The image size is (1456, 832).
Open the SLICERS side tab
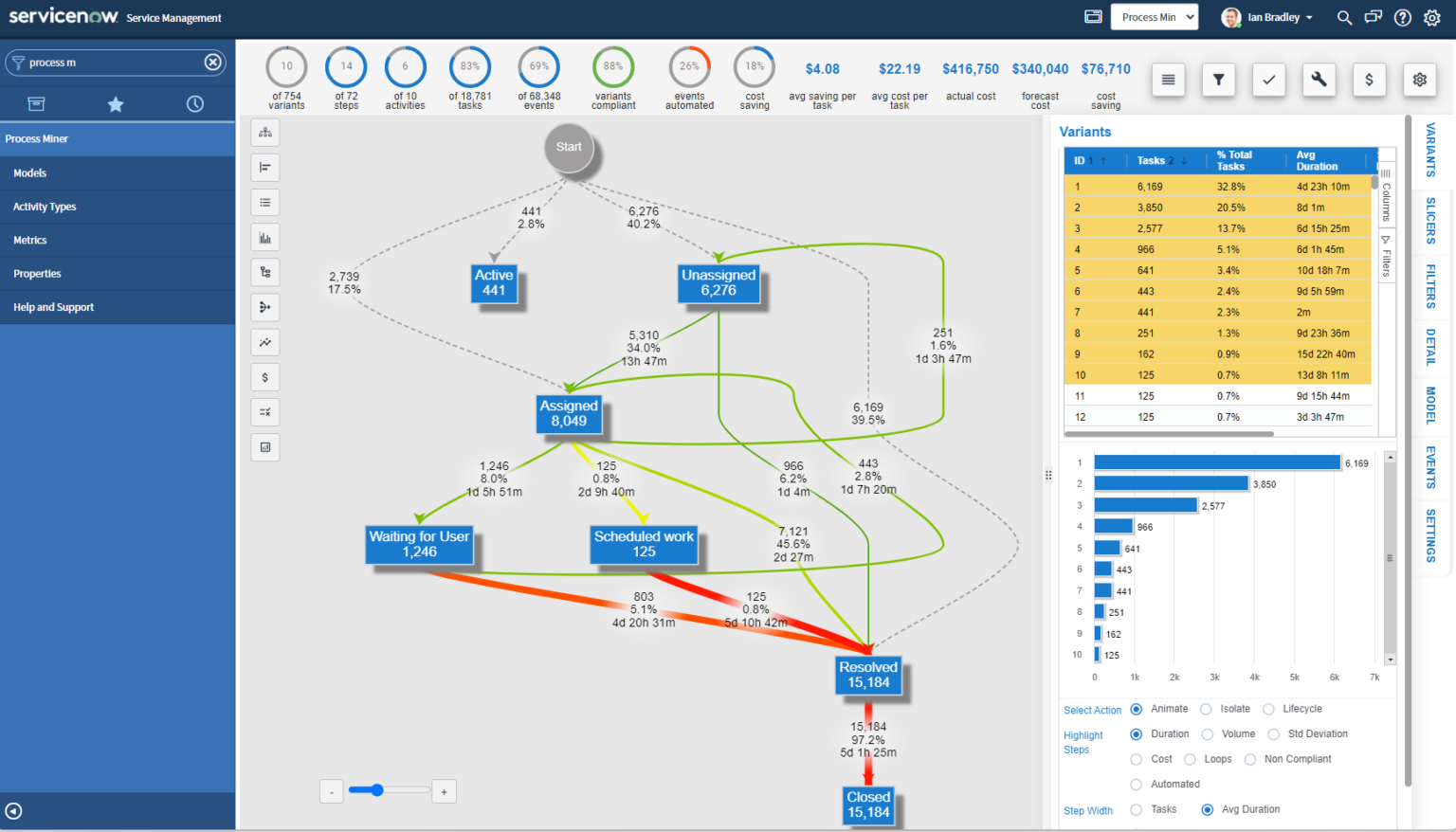1430,221
